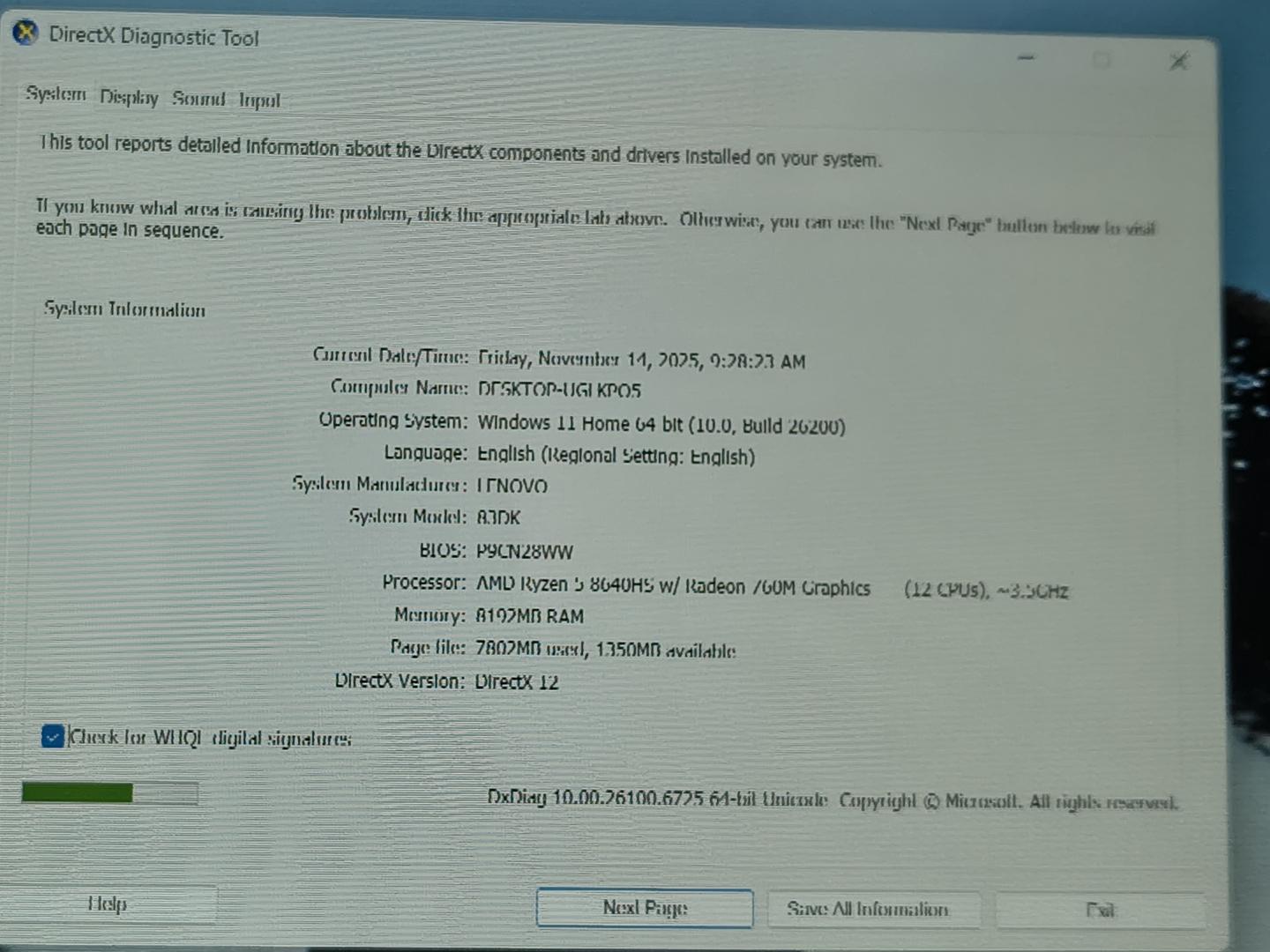Click the 'Processor:' label

[x=424, y=583]
